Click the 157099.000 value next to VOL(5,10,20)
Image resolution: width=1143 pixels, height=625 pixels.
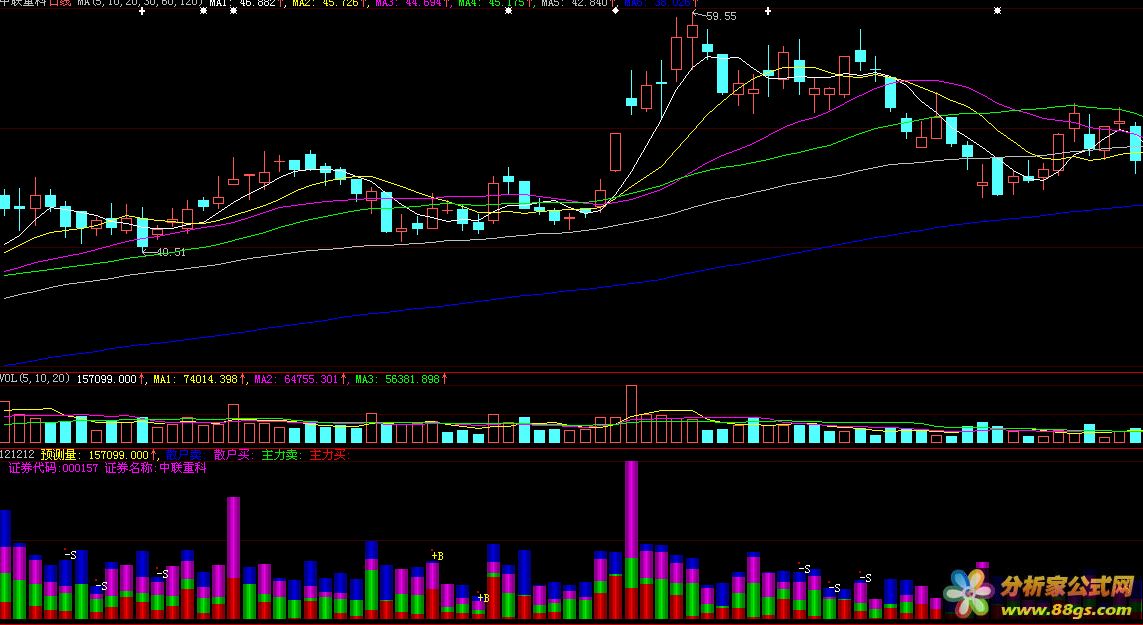coord(107,379)
